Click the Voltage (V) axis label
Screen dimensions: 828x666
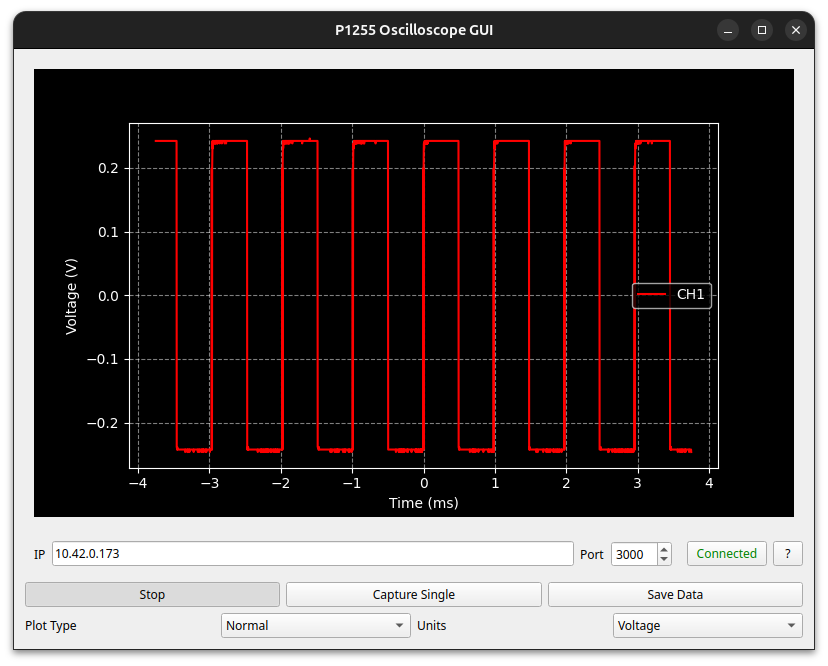point(71,296)
